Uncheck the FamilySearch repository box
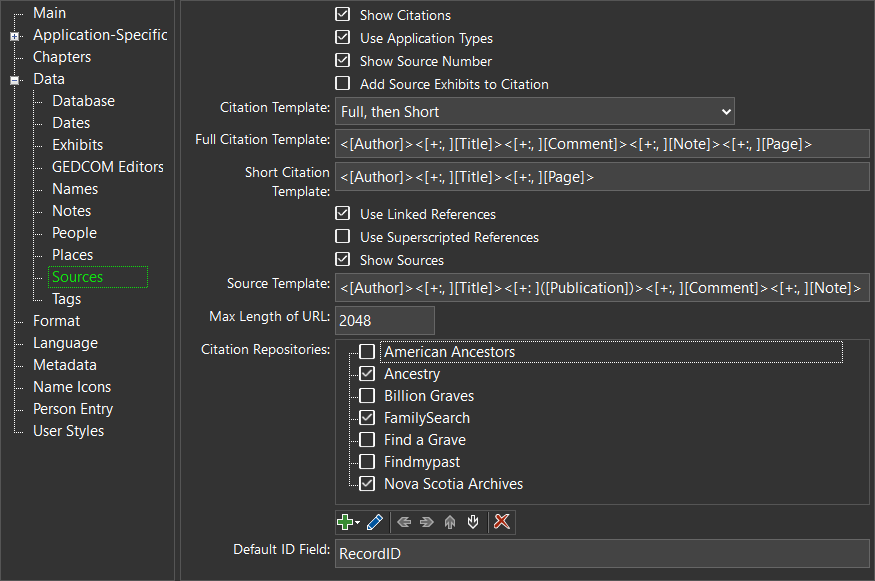The height and width of the screenshot is (581, 875). pyautogui.click(x=367, y=417)
